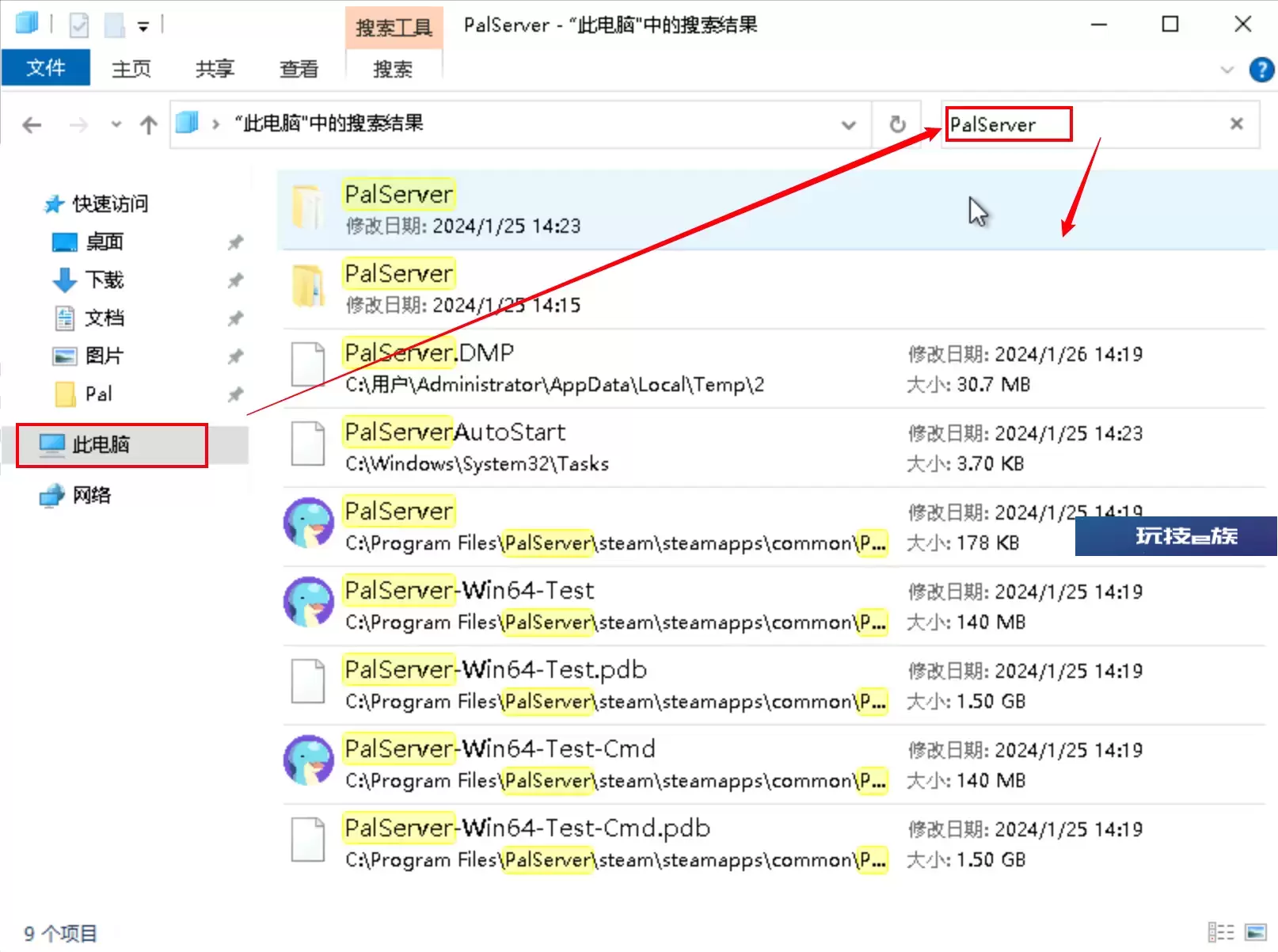Open the Pal folder in navigation pane

[83, 394]
